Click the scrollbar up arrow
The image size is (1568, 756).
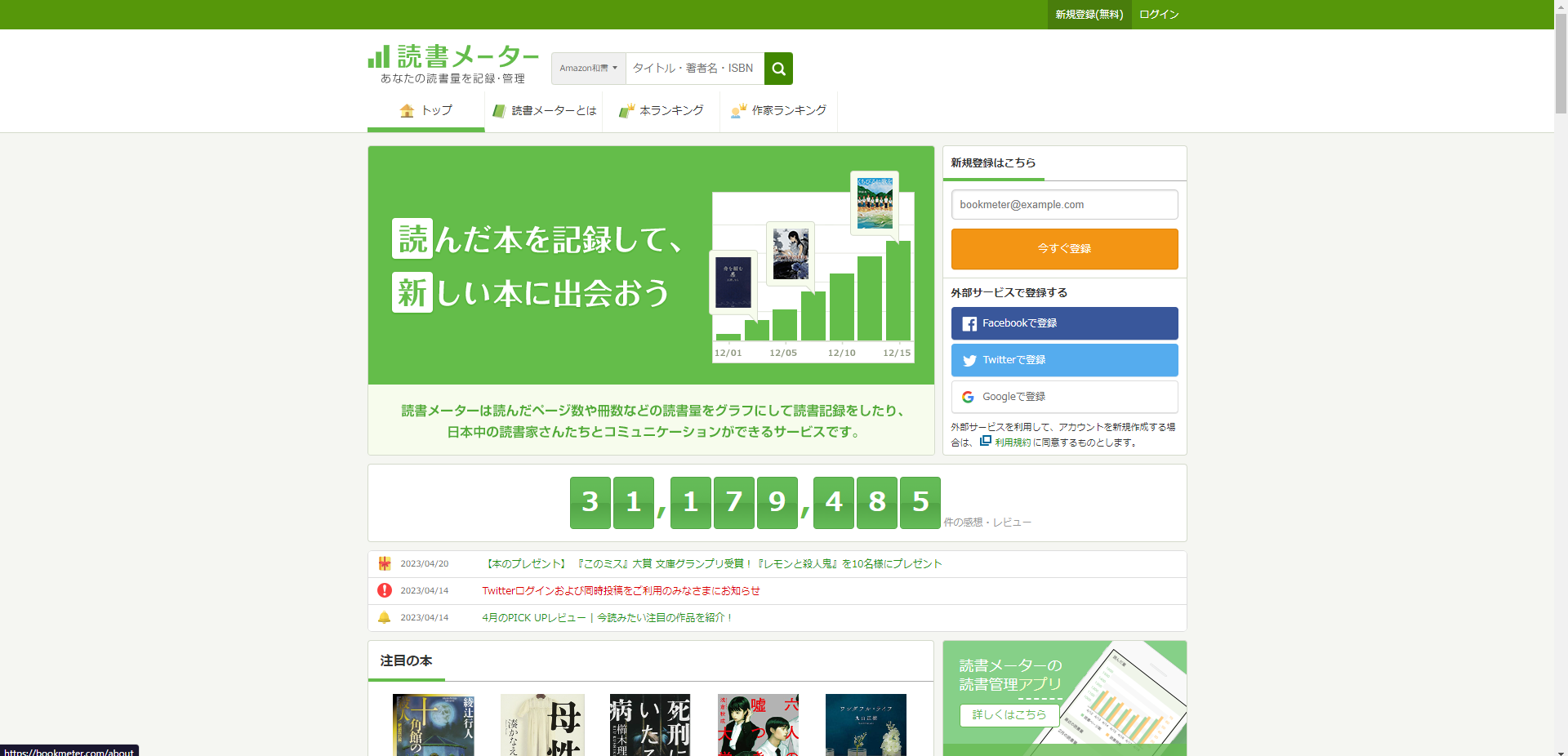(1561, 5)
